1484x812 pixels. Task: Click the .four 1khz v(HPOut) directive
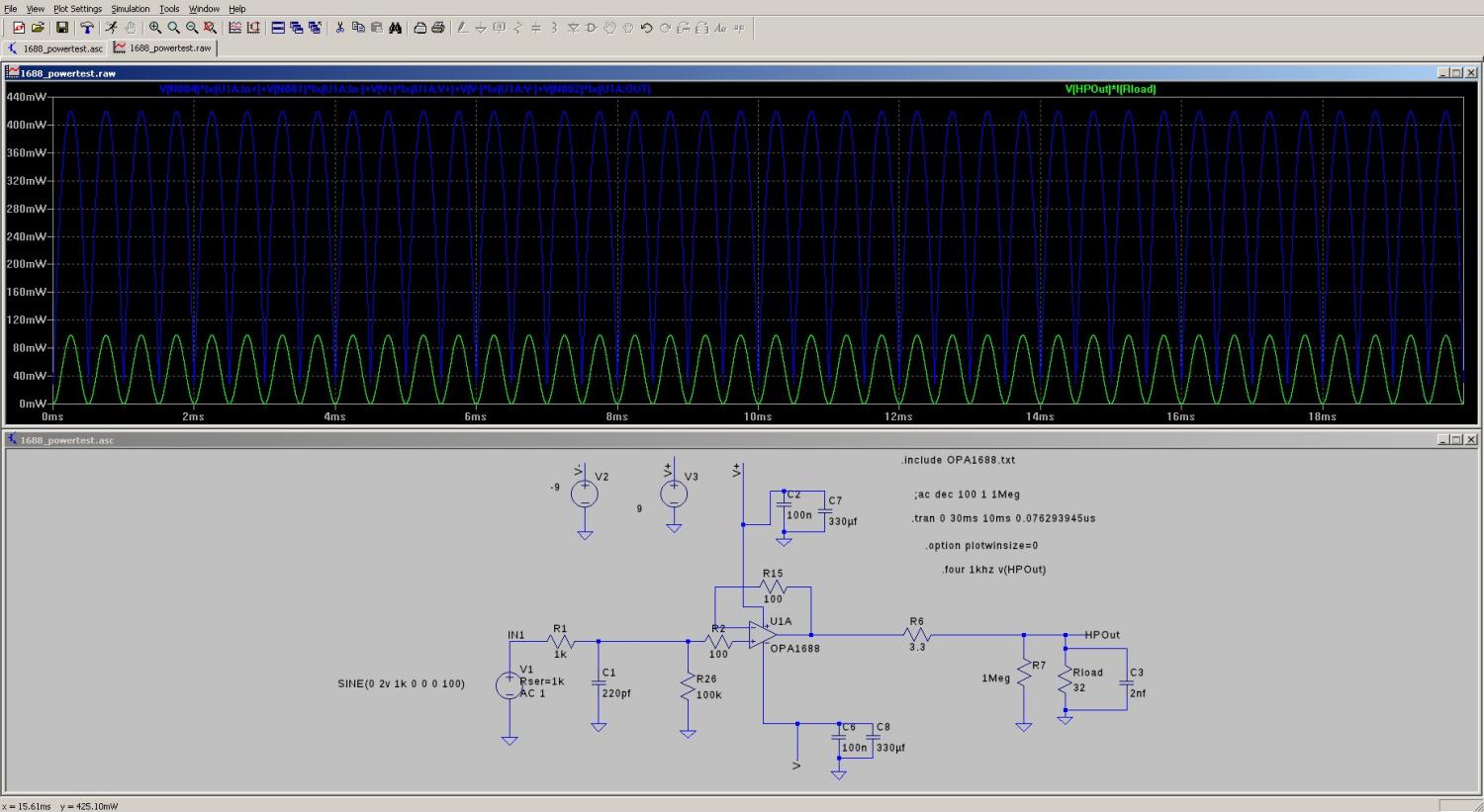pyautogui.click(x=994, y=570)
